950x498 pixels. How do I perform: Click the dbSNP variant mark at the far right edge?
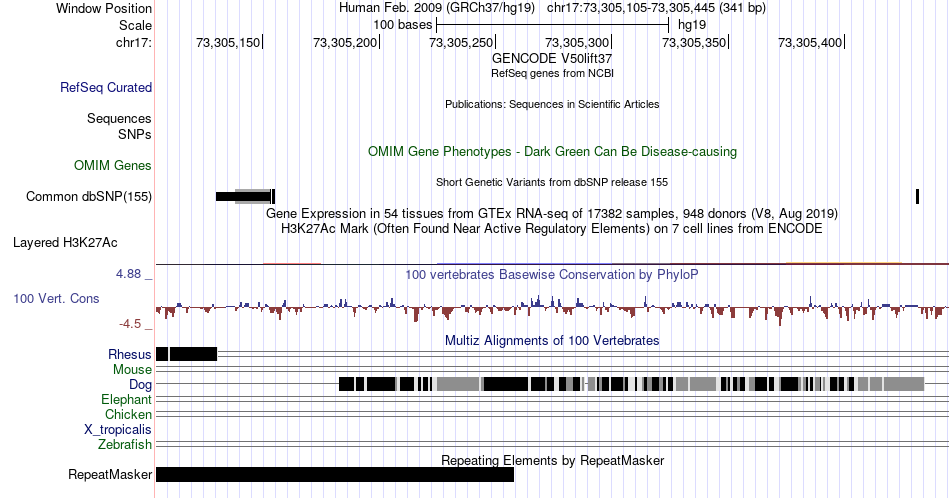(917, 196)
